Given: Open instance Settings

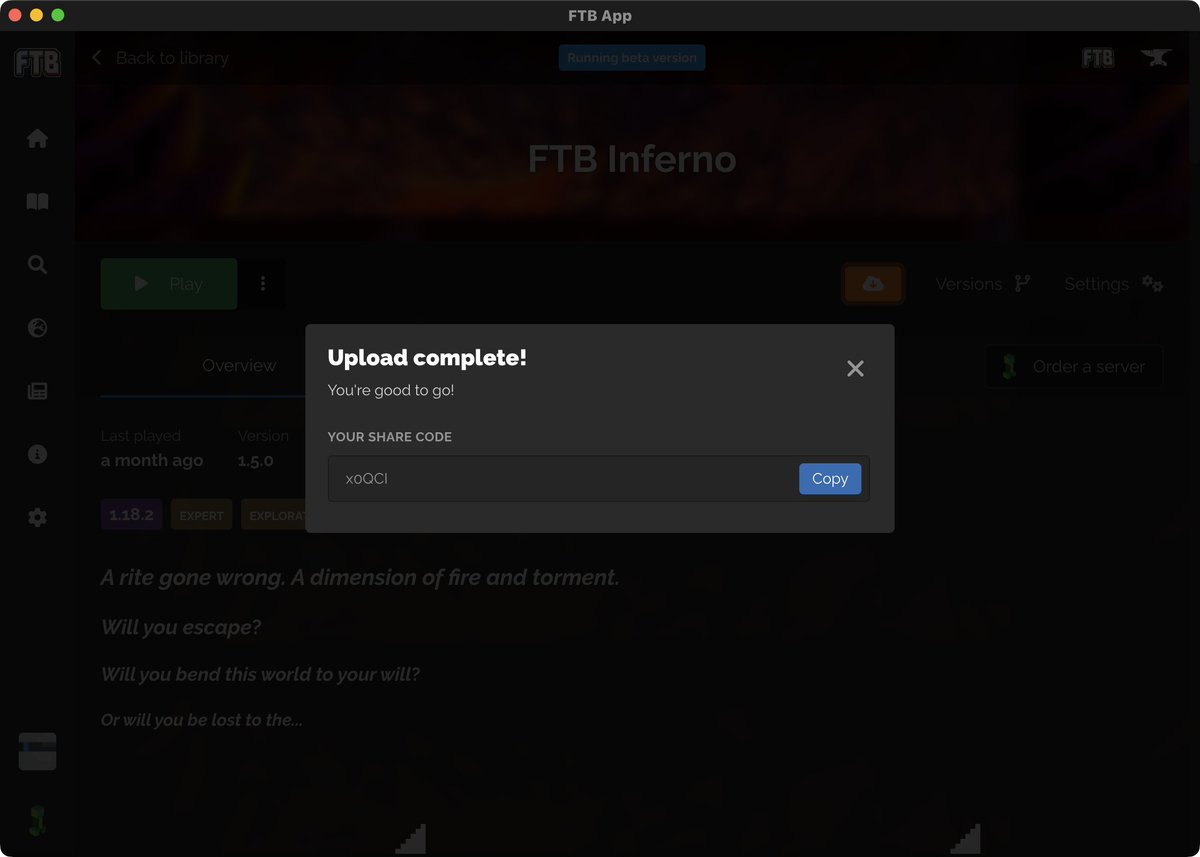Looking at the screenshot, I should pos(1113,284).
